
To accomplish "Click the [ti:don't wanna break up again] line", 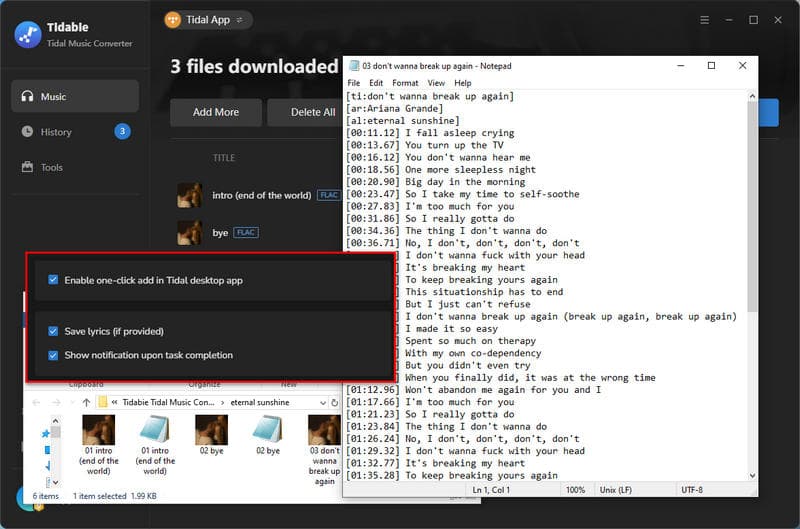I will 430,96.
